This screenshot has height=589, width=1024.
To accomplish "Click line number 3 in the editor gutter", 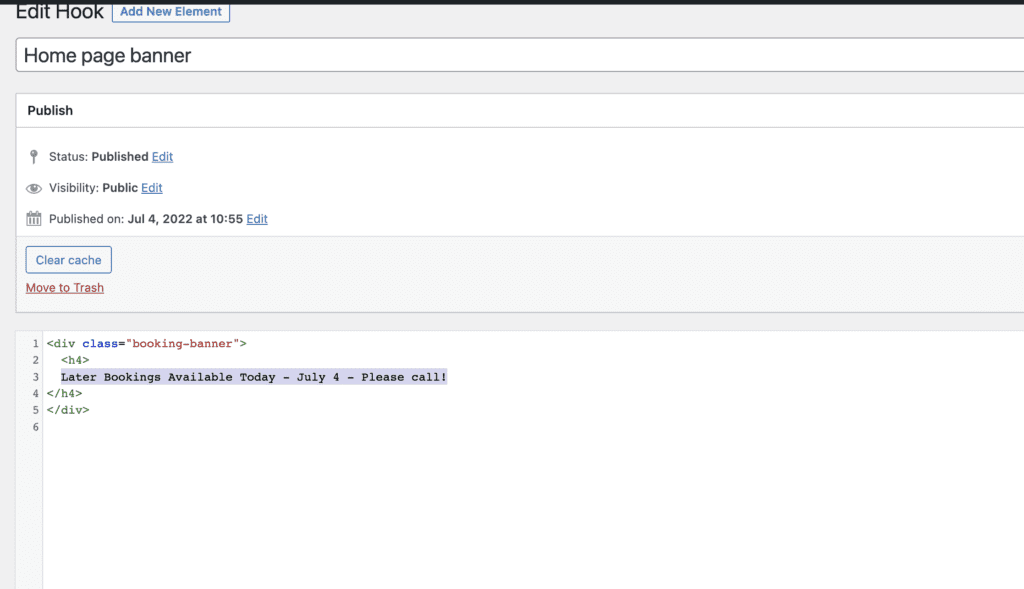I will [35, 377].
